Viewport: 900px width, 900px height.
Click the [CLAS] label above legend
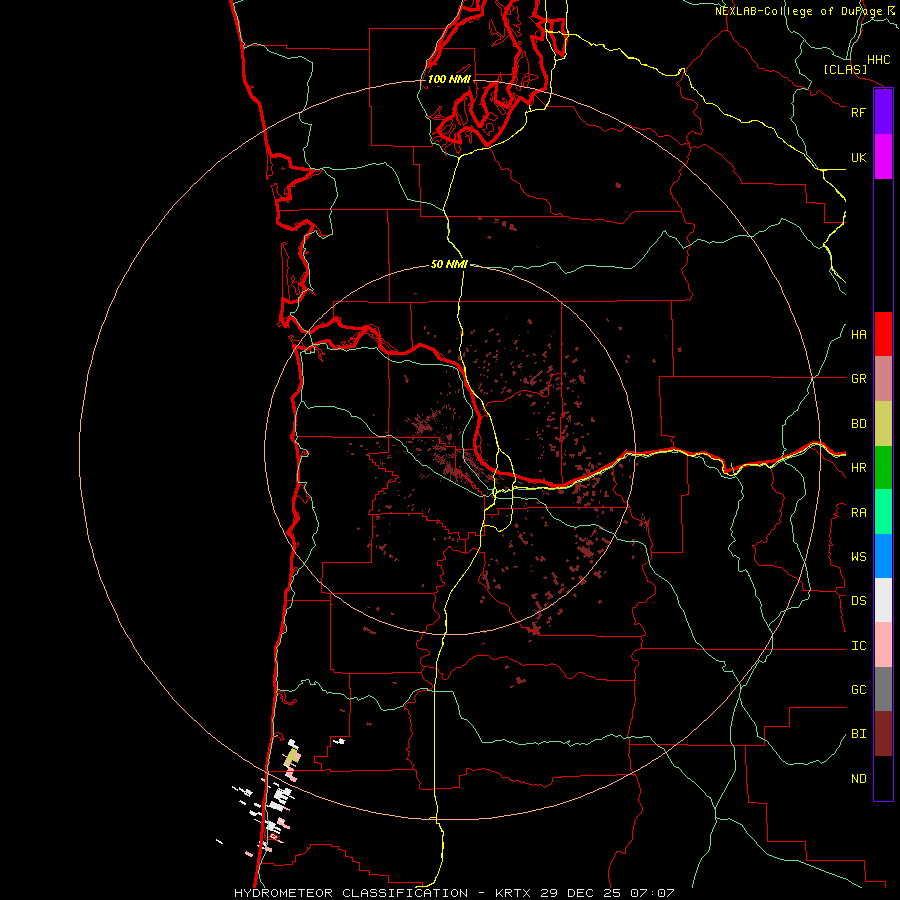tap(845, 69)
